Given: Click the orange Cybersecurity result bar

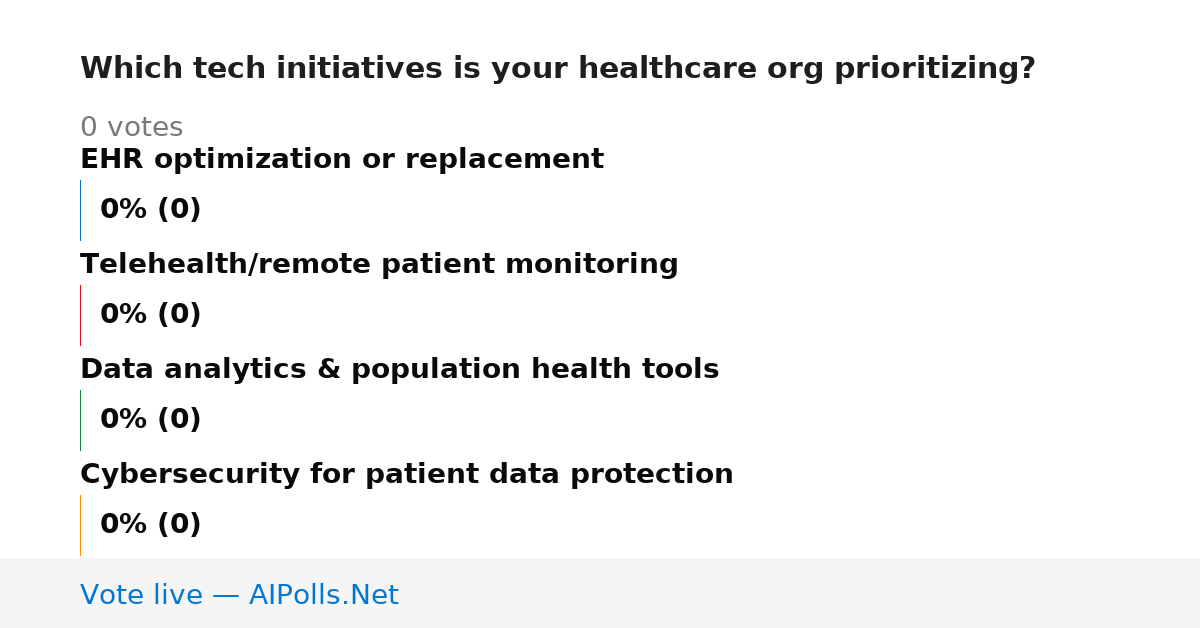Looking at the screenshot, I should (80, 525).
